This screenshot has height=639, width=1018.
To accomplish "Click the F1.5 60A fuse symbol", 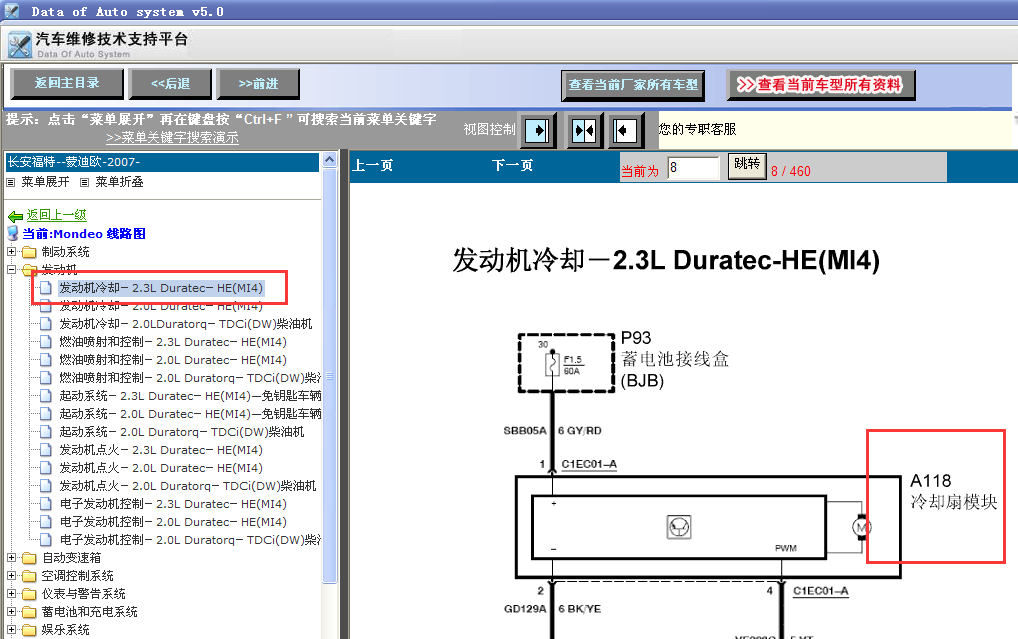I will pyautogui.click(x=553, y=364).
